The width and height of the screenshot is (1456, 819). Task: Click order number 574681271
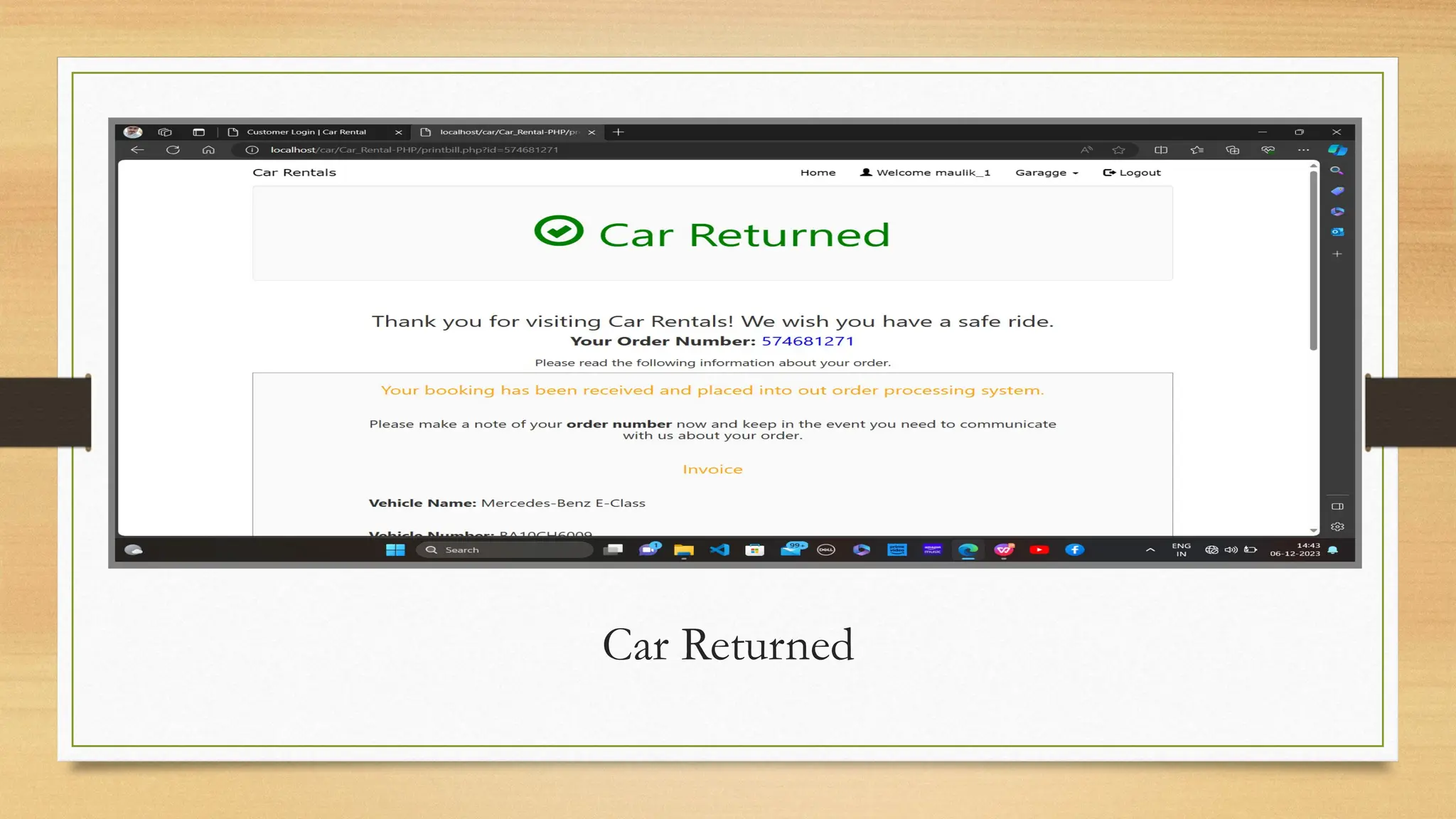[x=808, y=341]
